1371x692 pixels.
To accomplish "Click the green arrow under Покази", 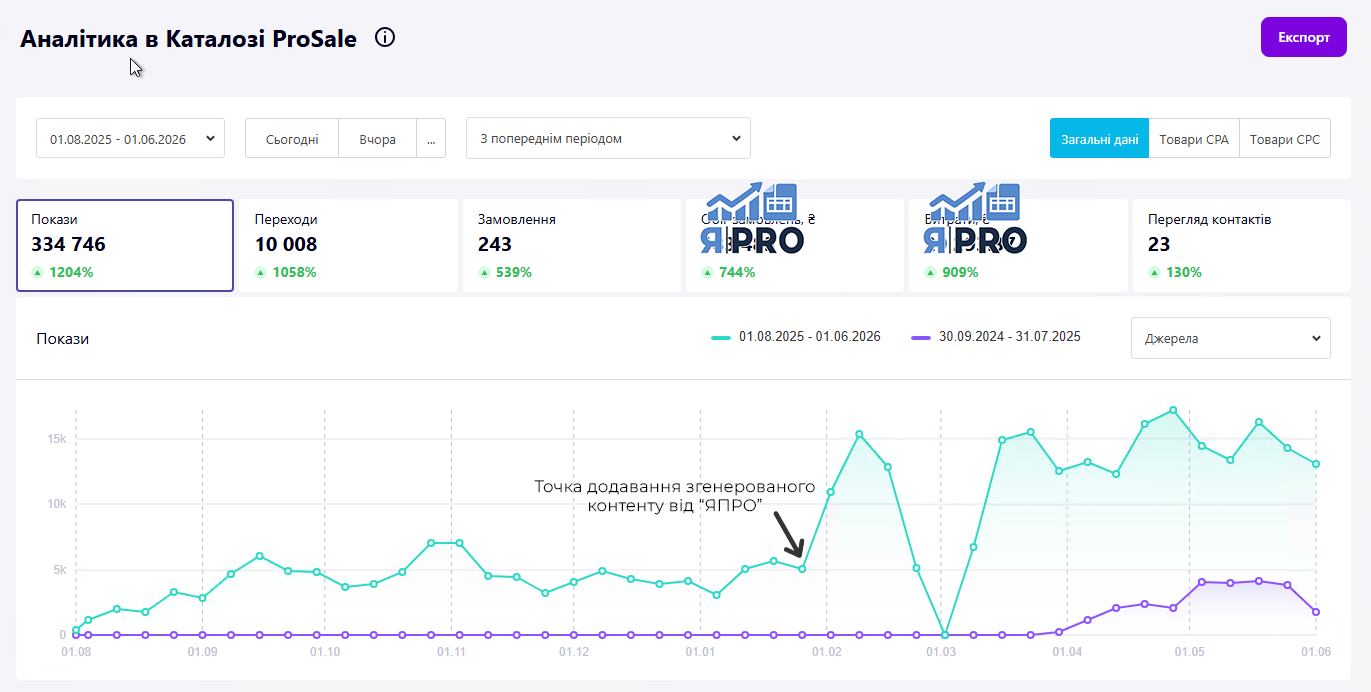I will [37, 272].
